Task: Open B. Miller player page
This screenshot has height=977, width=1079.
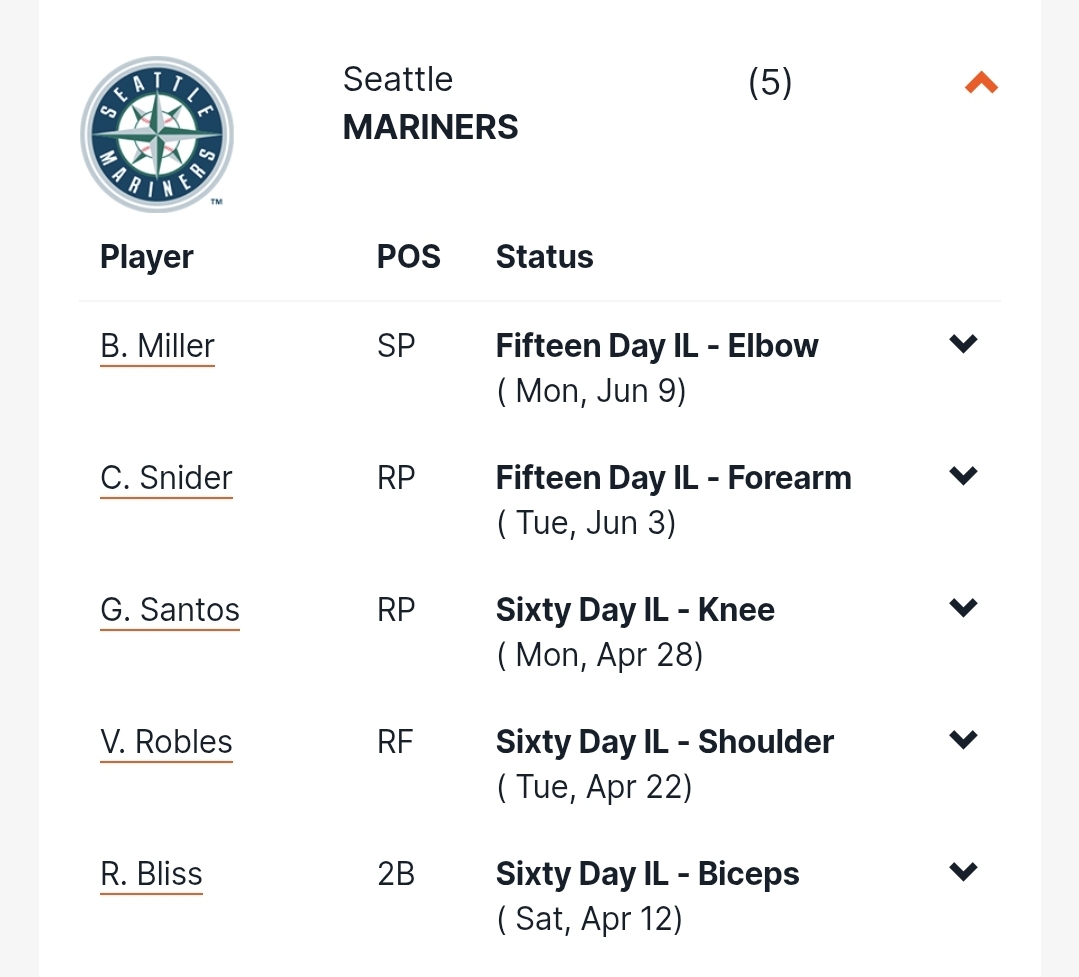Action: click(x=158, y=346)
